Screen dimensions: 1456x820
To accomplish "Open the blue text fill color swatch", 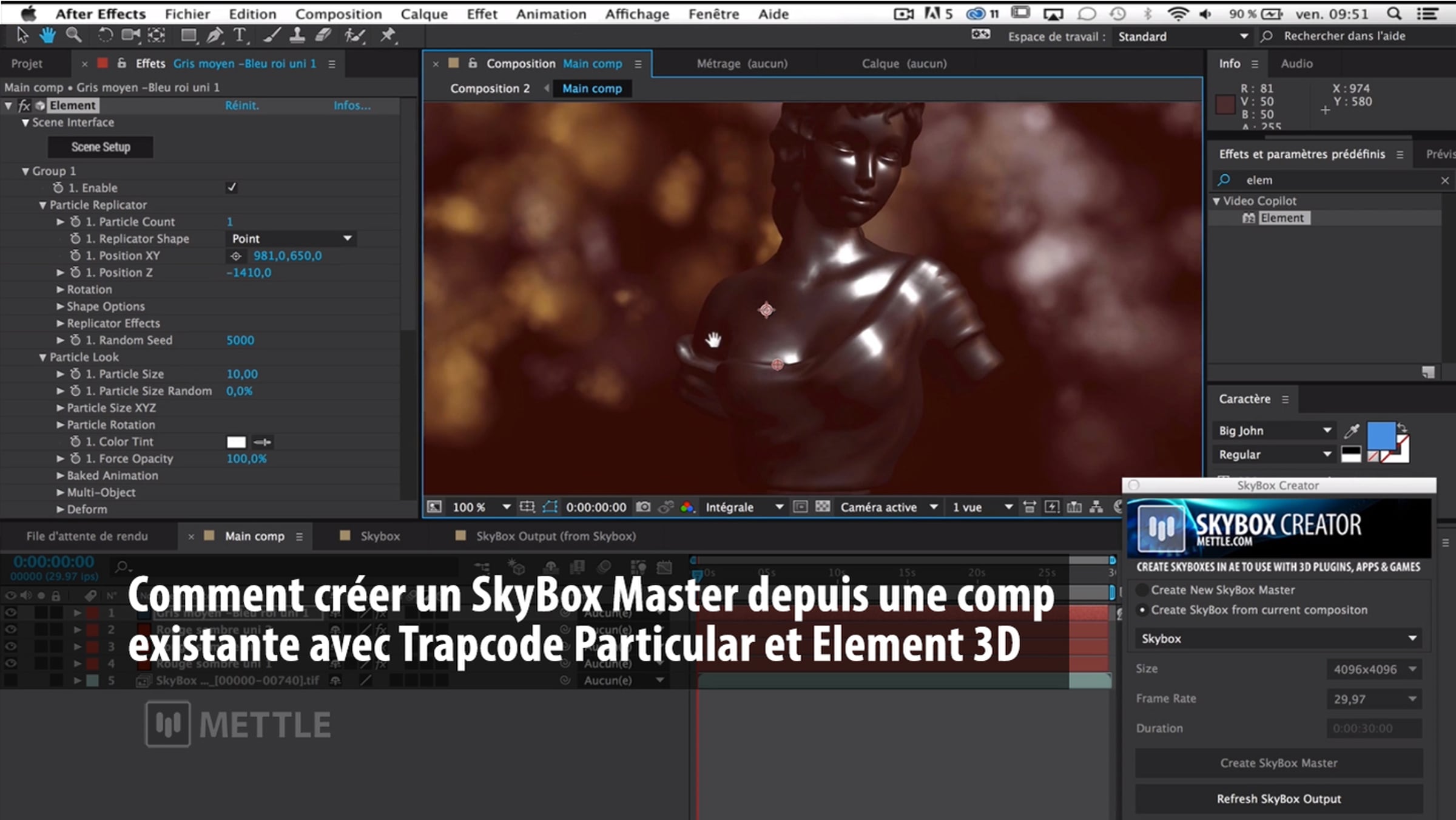I will pyautogui.click(x=1381, y=436).
